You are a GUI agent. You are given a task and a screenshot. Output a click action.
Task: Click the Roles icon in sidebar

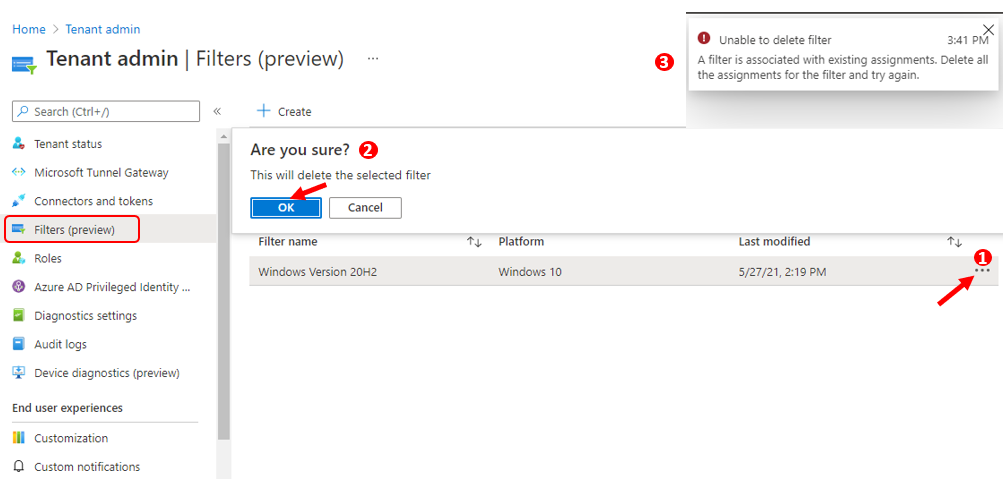point(19,258)
